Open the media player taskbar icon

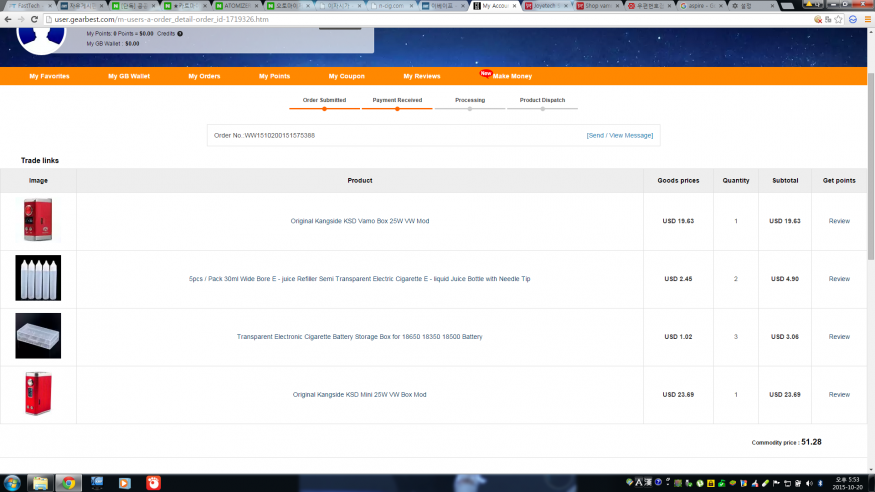tap(124, 483)
